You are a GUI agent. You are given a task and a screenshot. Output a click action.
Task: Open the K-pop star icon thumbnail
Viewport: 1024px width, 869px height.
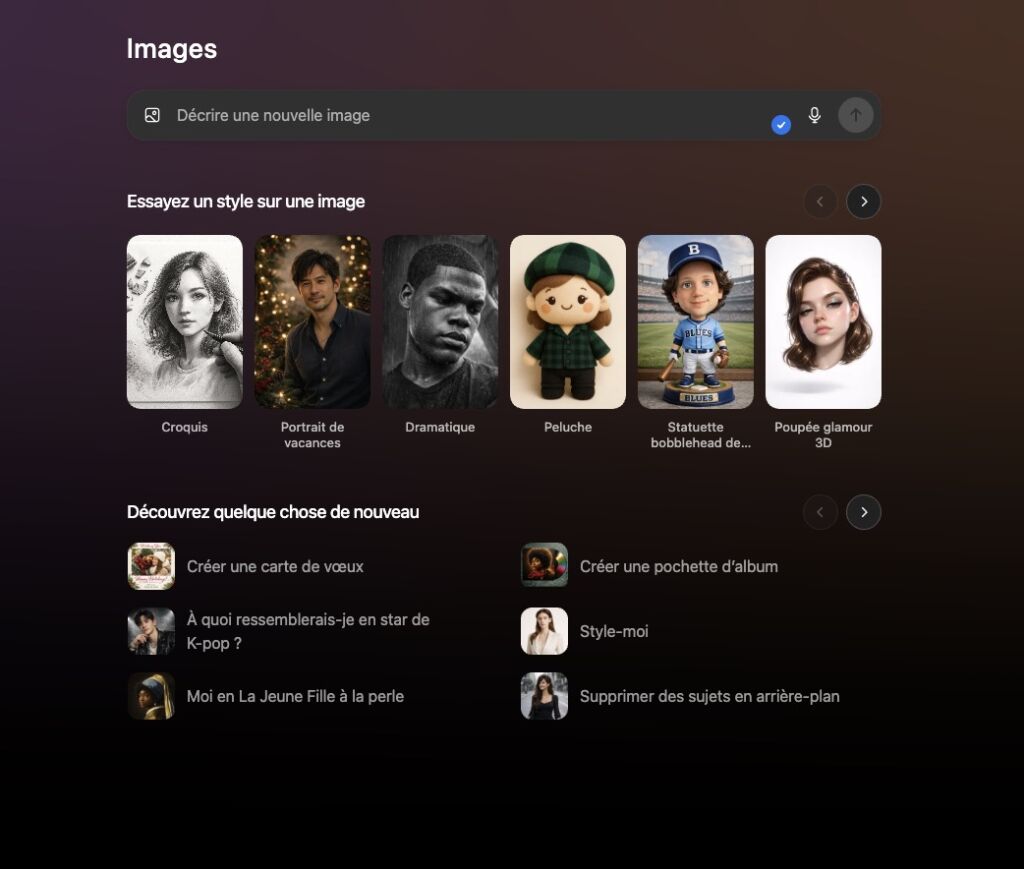[x=151, y=631]
